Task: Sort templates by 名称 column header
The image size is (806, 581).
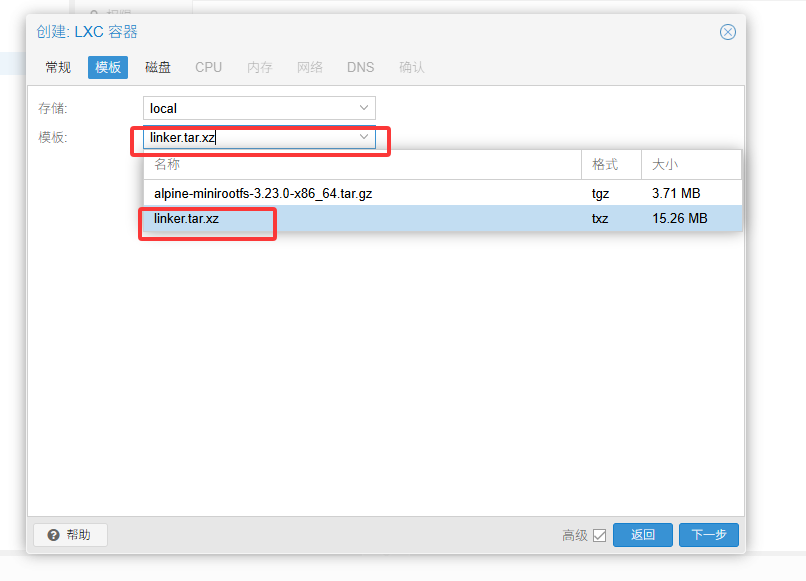Action: pyautogui.click(x=360, y=164)
